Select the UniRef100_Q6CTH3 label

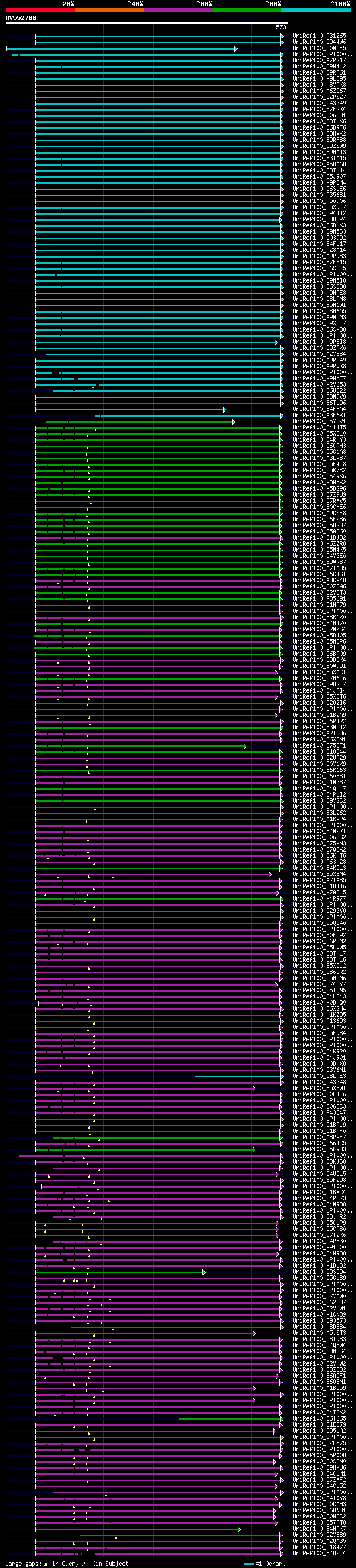click(319, 446)
